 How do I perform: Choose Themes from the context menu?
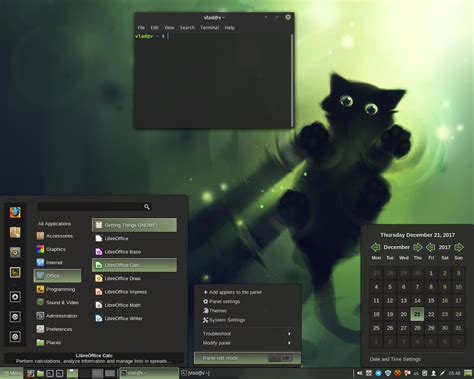[247, 311]
